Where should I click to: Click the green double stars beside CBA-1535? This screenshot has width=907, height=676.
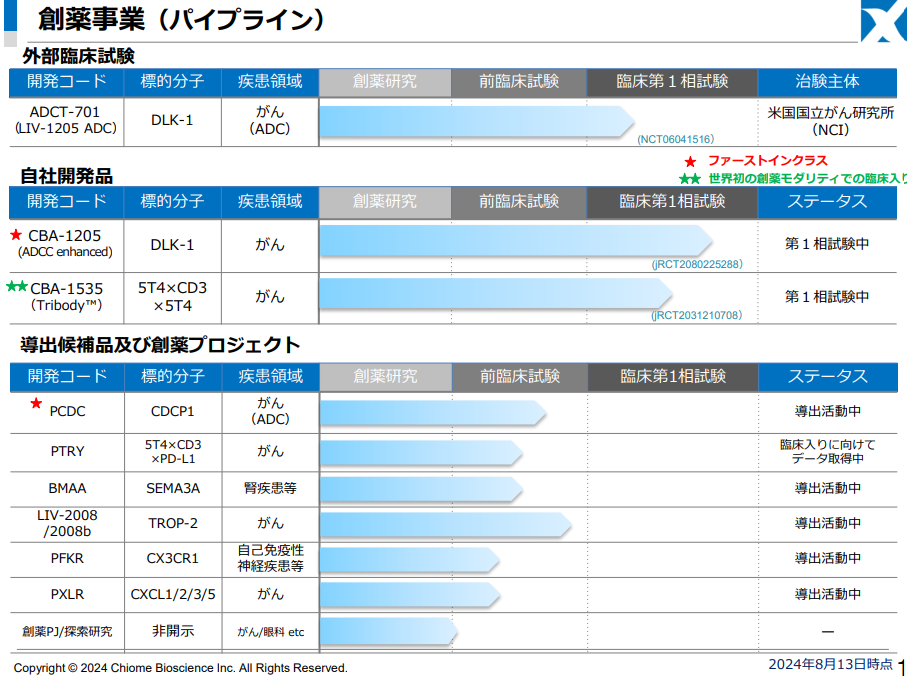[x=17, y=287]
